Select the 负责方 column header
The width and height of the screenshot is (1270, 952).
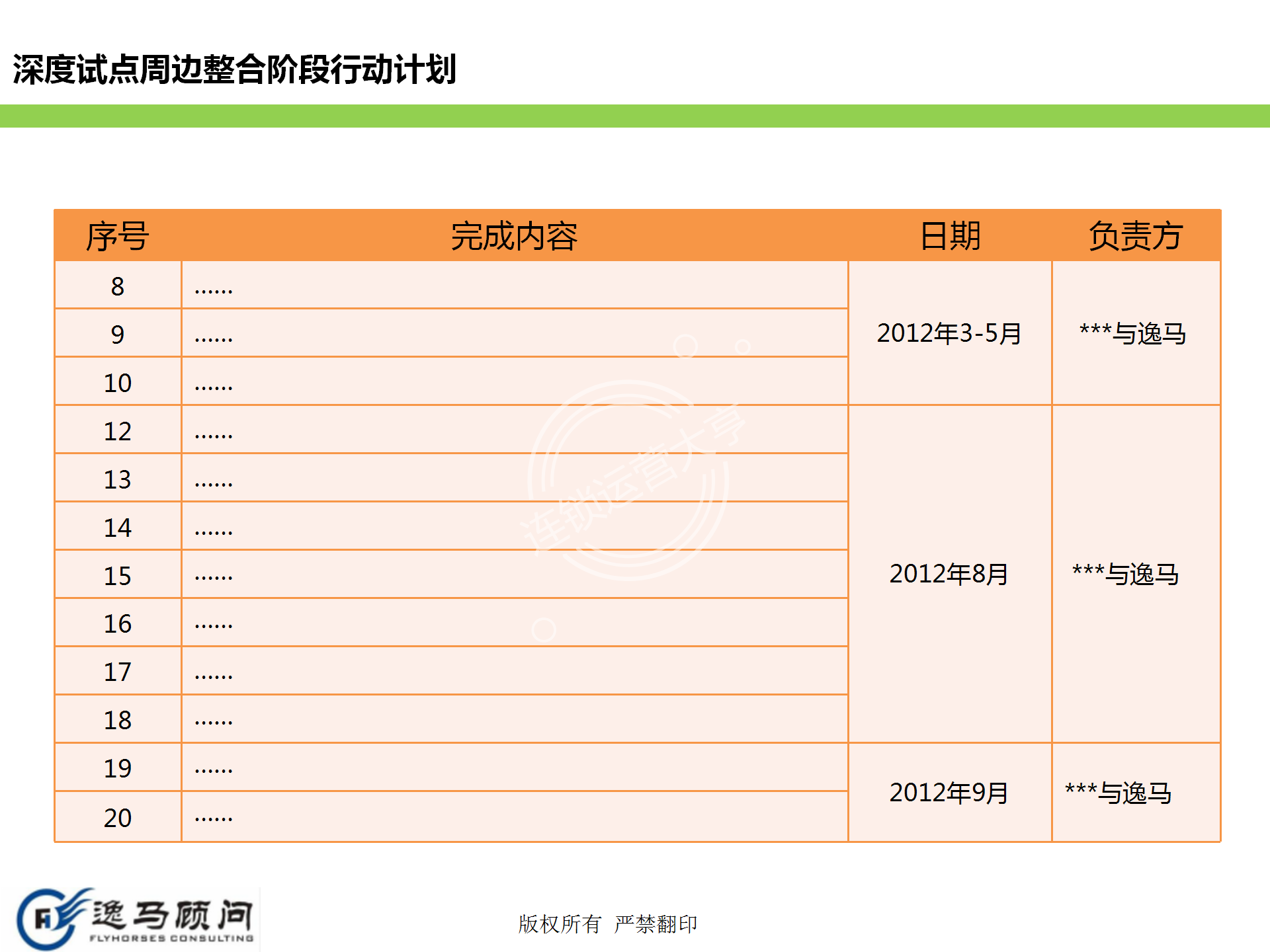click(x=1135, y=236)
